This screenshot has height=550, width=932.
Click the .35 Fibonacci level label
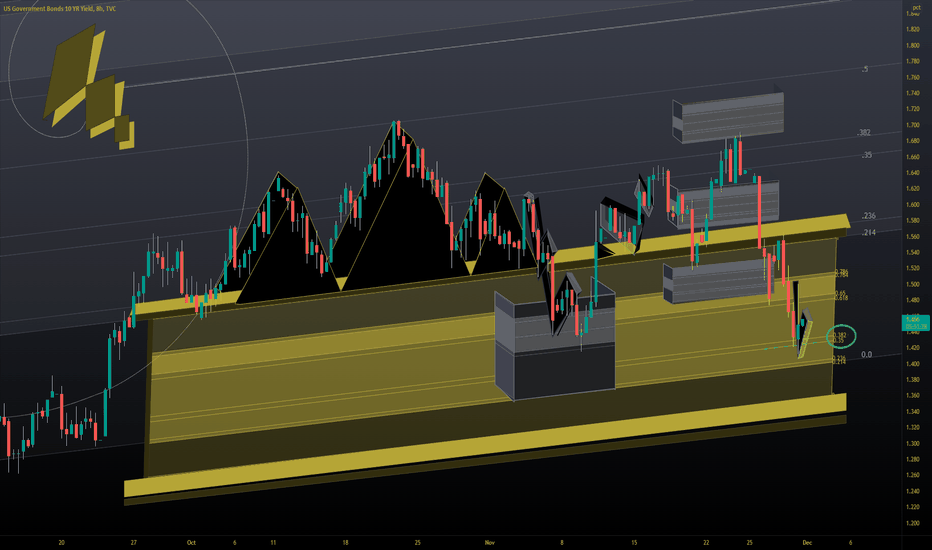(867, 155)
